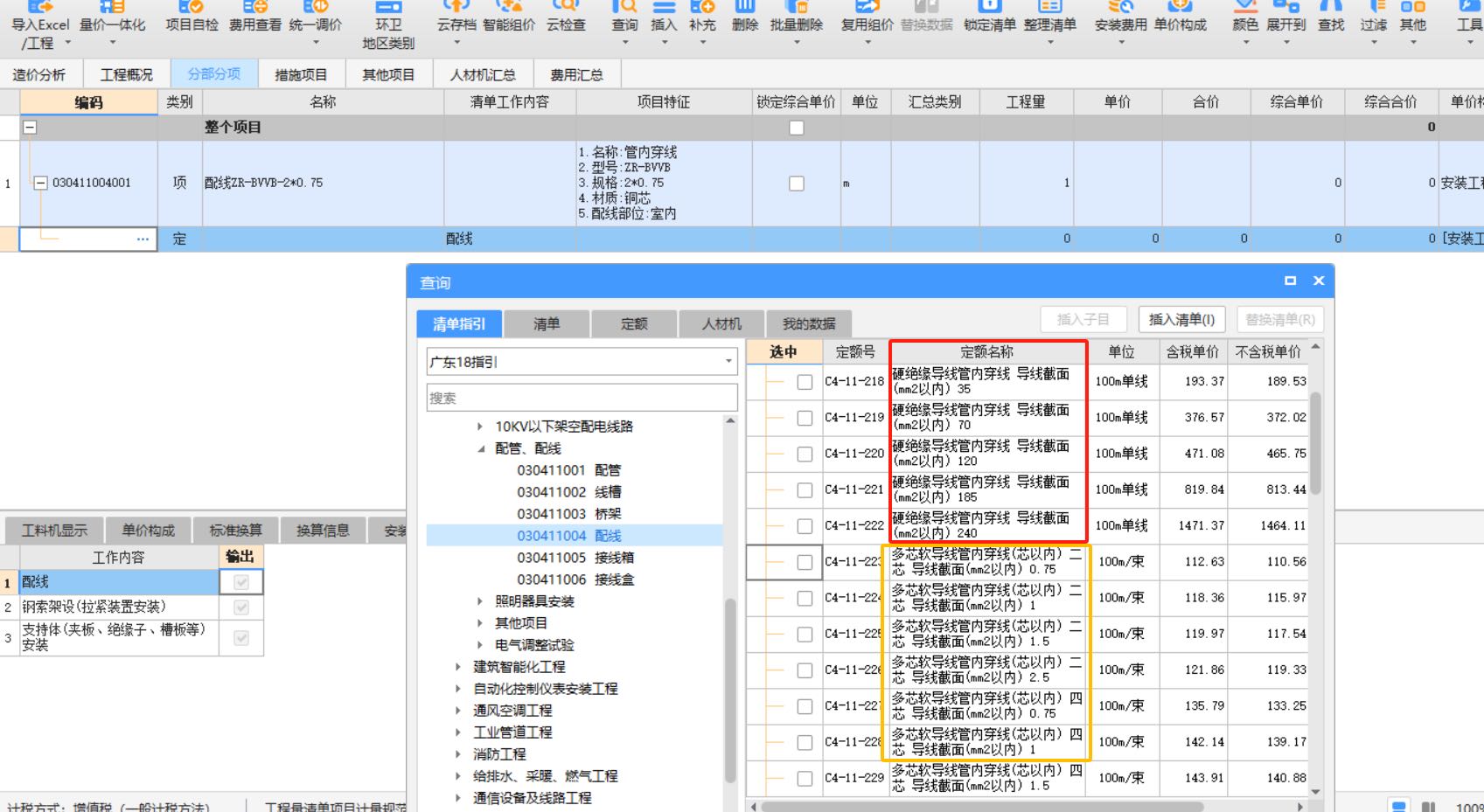Screen dimensions: 1484x812
Task: Check the 选中 box for quota C4-11-225
Action: pos(805,634)
